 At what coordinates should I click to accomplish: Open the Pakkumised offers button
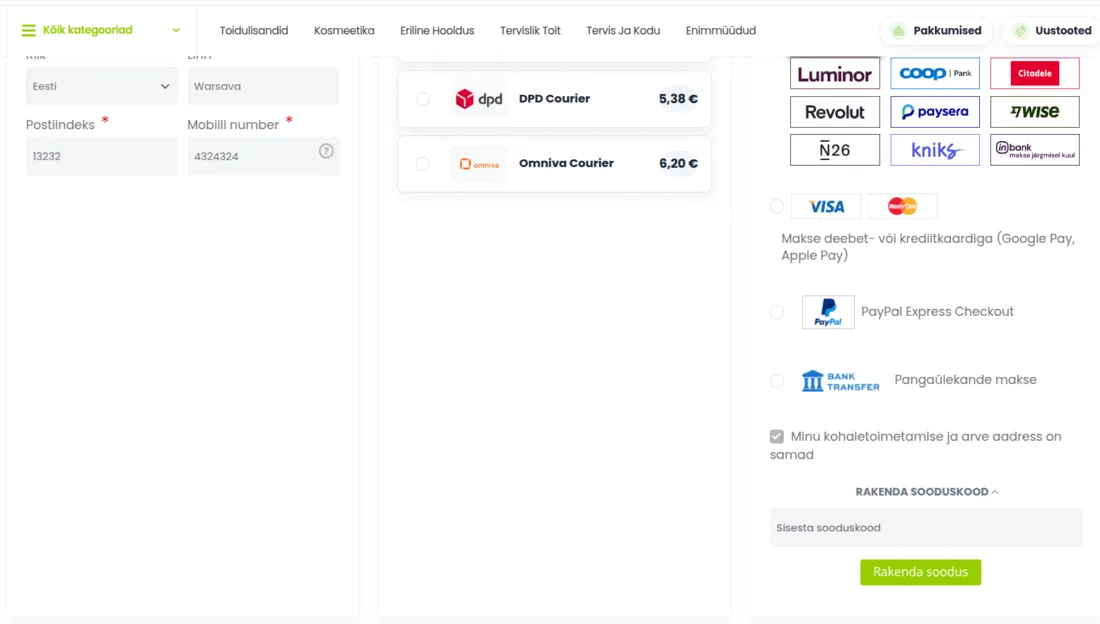pyautogui.click(x=936, y=30)
